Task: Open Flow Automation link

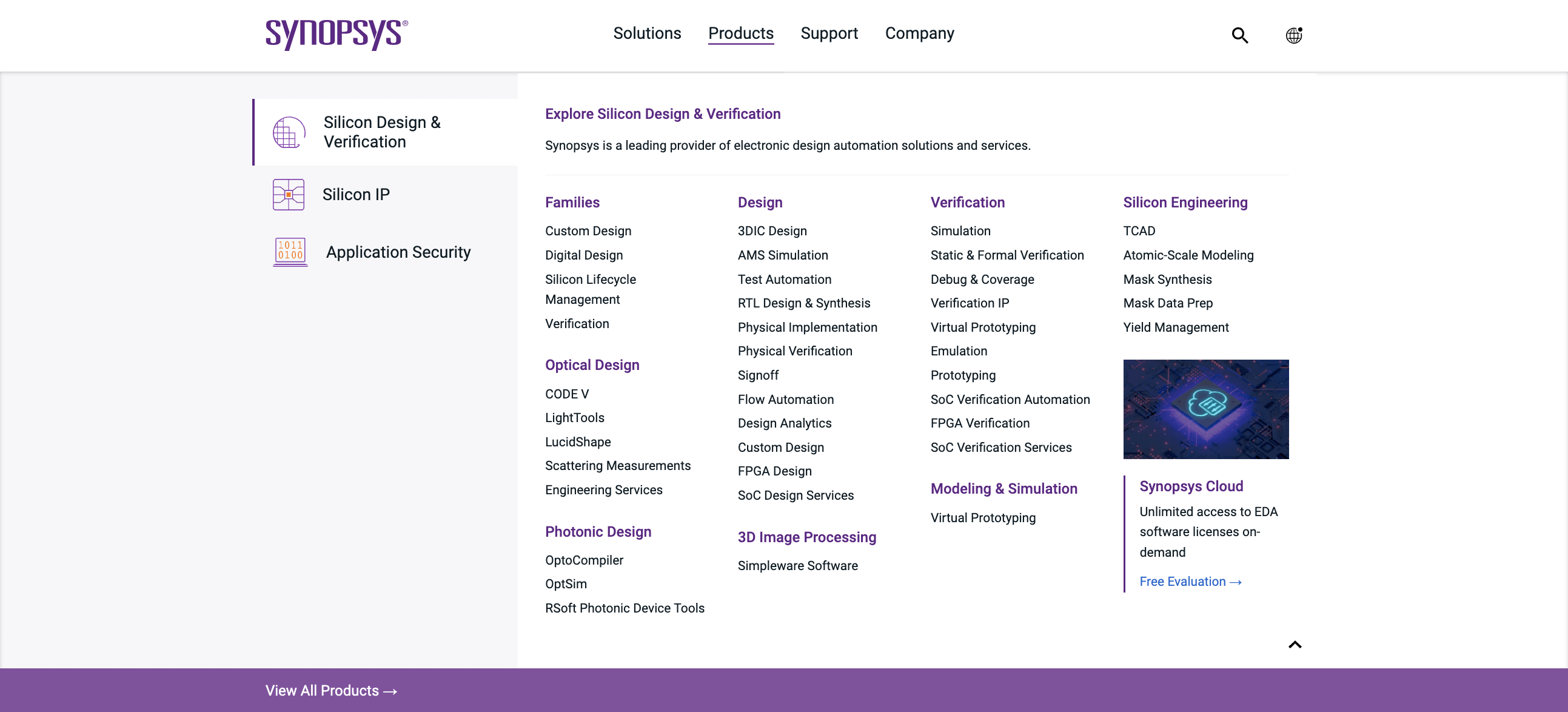Action: click(x=785, y=400)
